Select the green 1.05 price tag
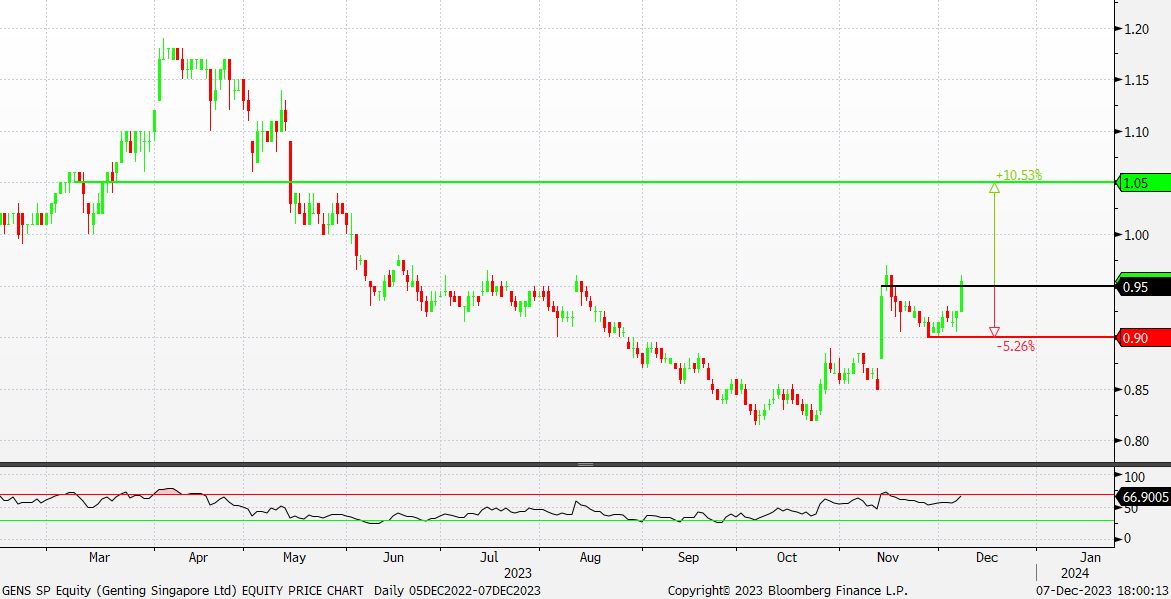The image size is (1171, 599). click(x=1143, y=183)
